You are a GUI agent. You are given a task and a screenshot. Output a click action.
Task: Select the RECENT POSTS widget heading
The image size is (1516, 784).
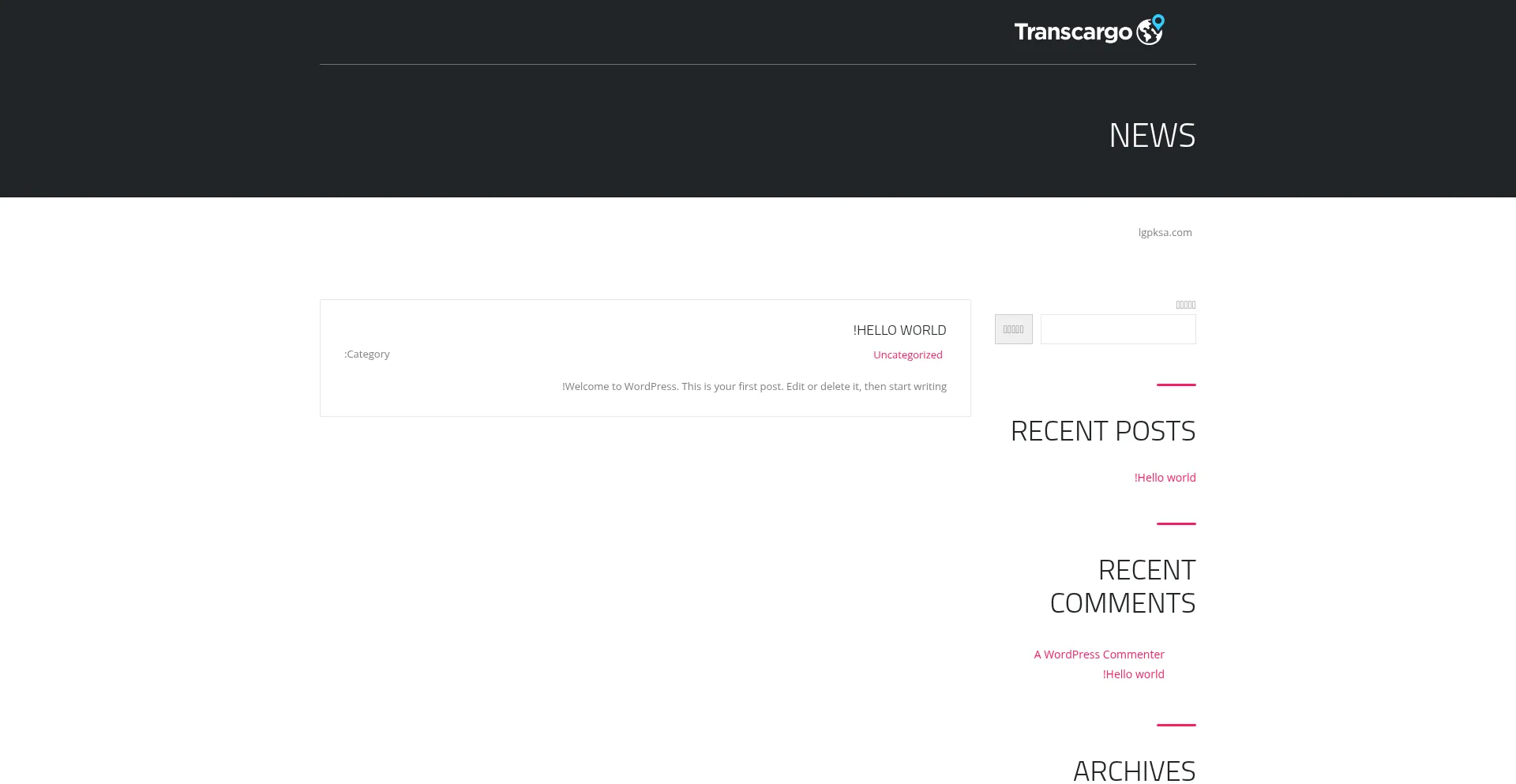(1103, 431)
